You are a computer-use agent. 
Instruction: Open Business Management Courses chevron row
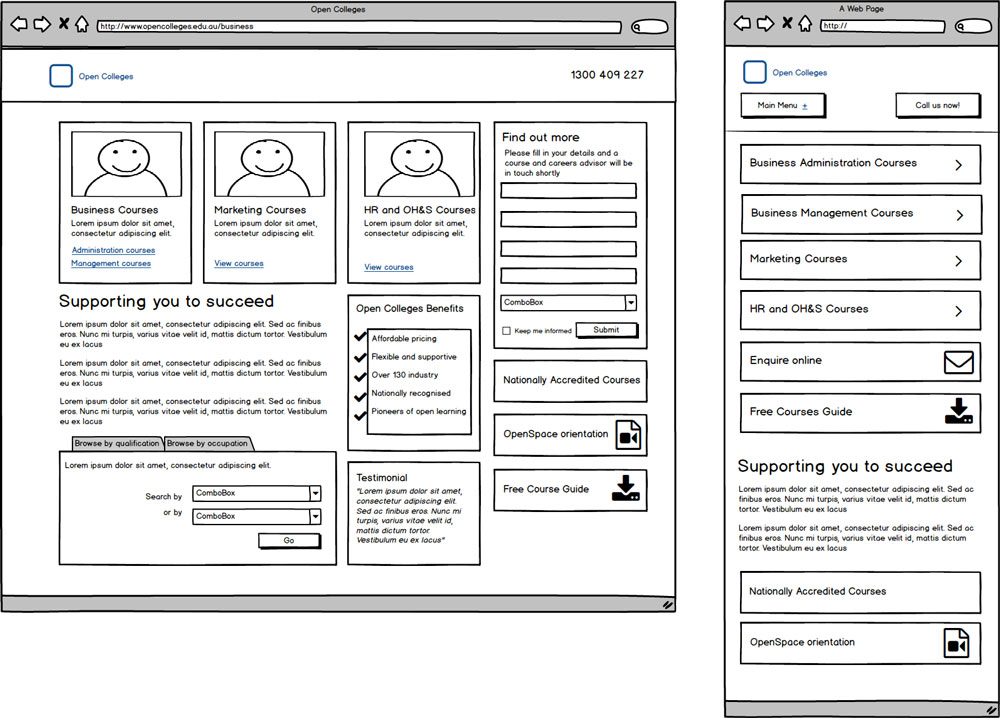click(860, 214)
